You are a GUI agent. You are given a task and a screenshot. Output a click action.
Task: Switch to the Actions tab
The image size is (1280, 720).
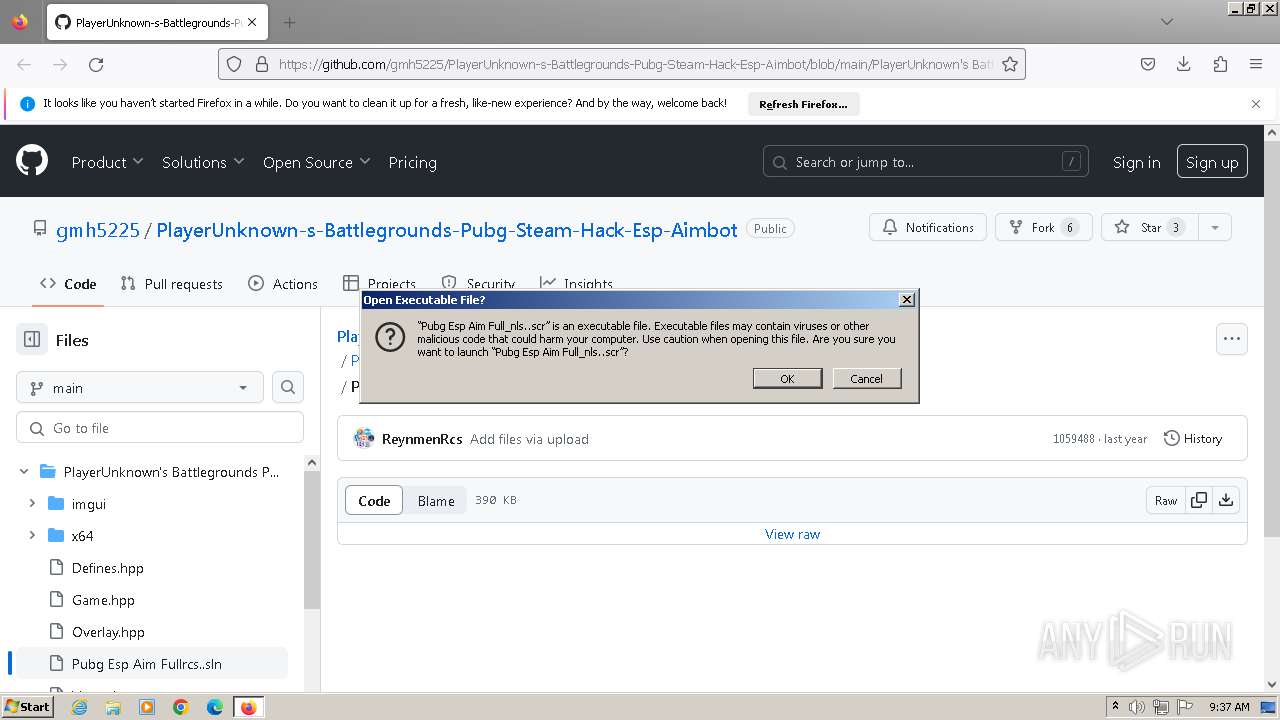pyautogui.click(x=283, y=284)
